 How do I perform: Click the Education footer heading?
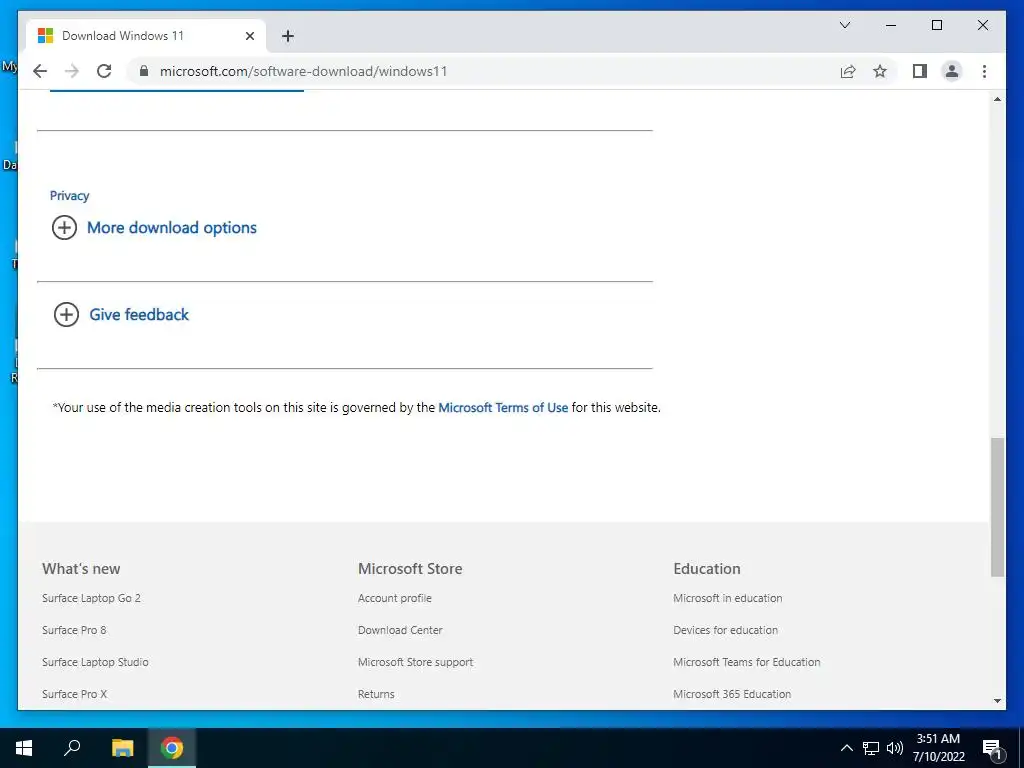[x=707, y=569]
